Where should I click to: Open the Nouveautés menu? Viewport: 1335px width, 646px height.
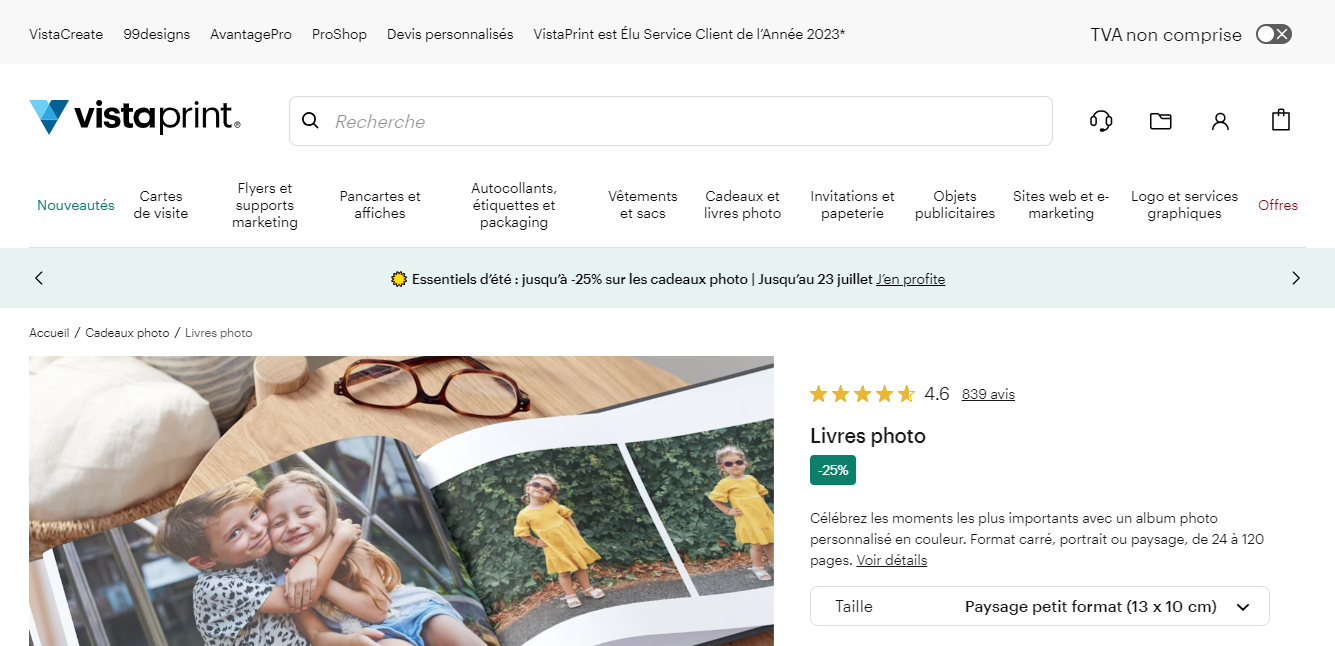coord(75,204)
